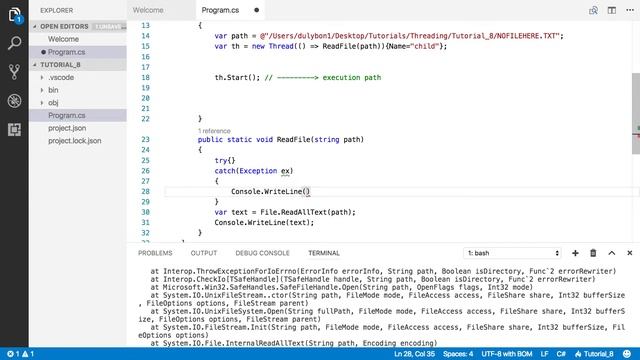Click the LF end-of-line selector
The image size is (640, 360).
[x=544, y=354]
